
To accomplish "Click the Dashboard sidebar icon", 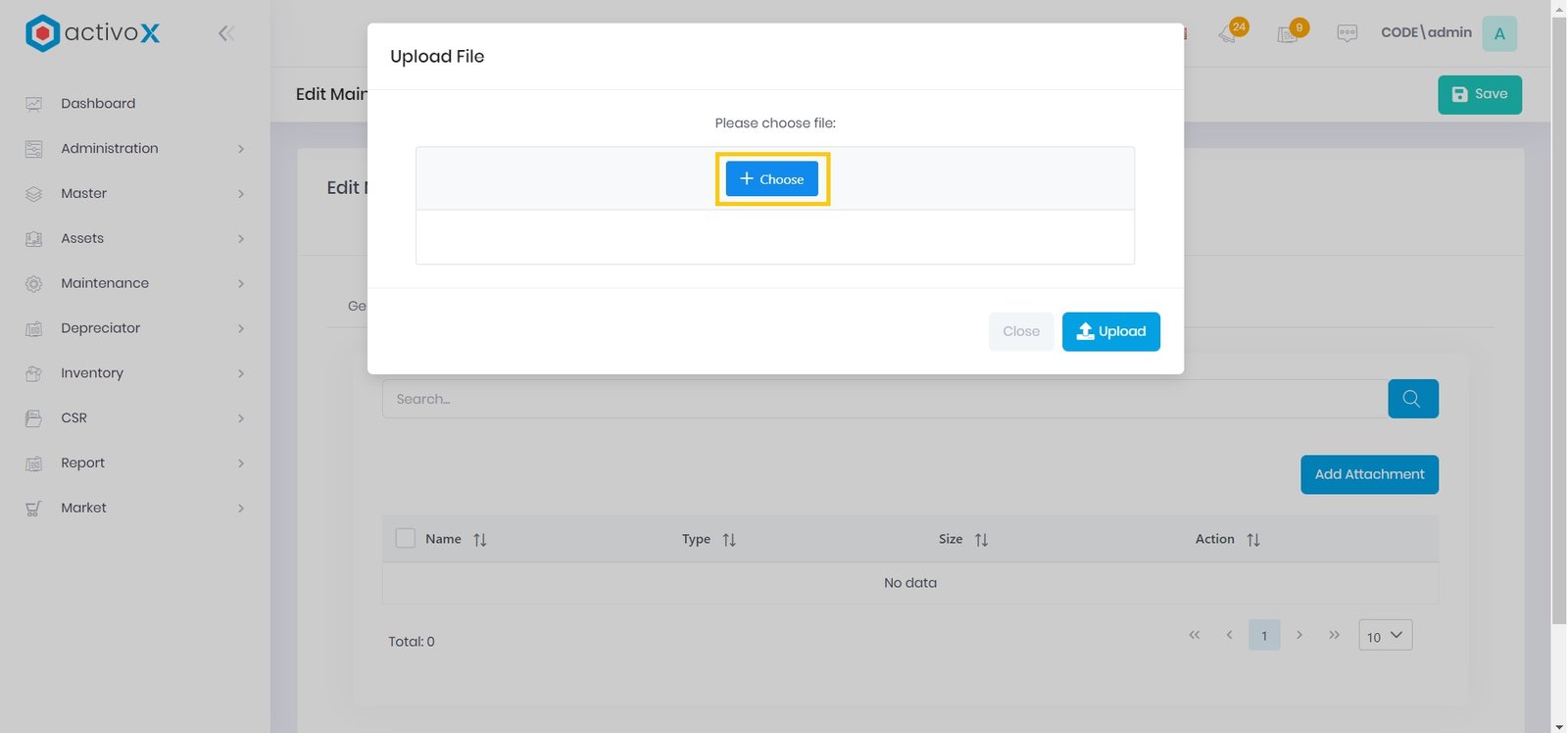I will (34, 104).
